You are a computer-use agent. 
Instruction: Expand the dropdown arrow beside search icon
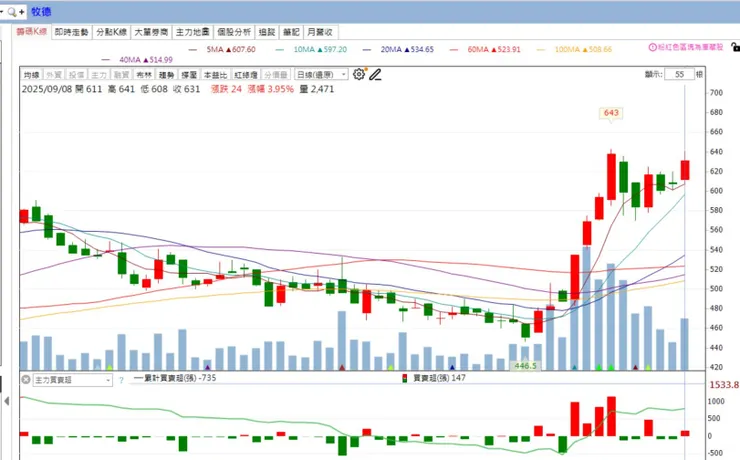(x=2, y=12)
